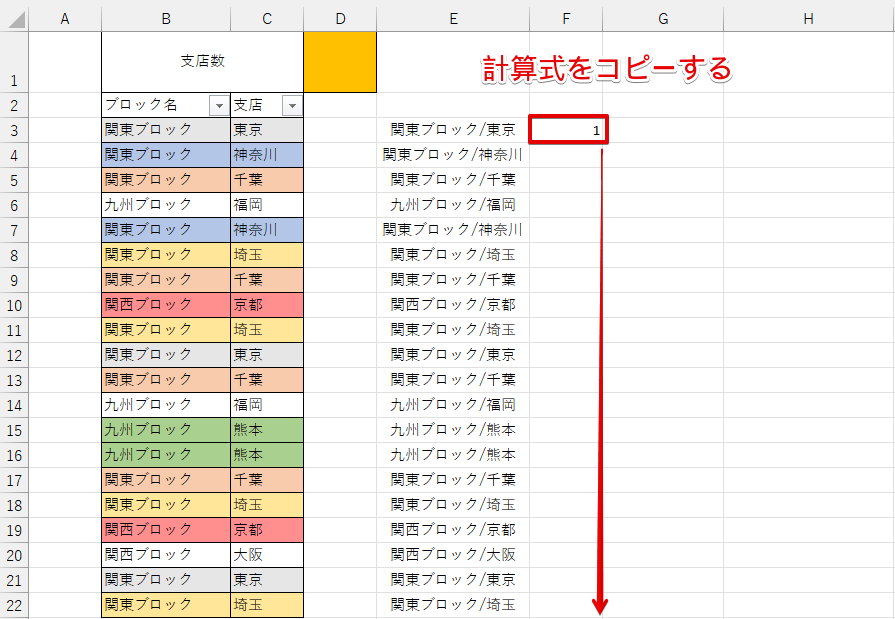Click 関東ブロック/神奈川 in row 4
Image resolution: width=895 pixels, height=619 pixels.
[453, 155]
